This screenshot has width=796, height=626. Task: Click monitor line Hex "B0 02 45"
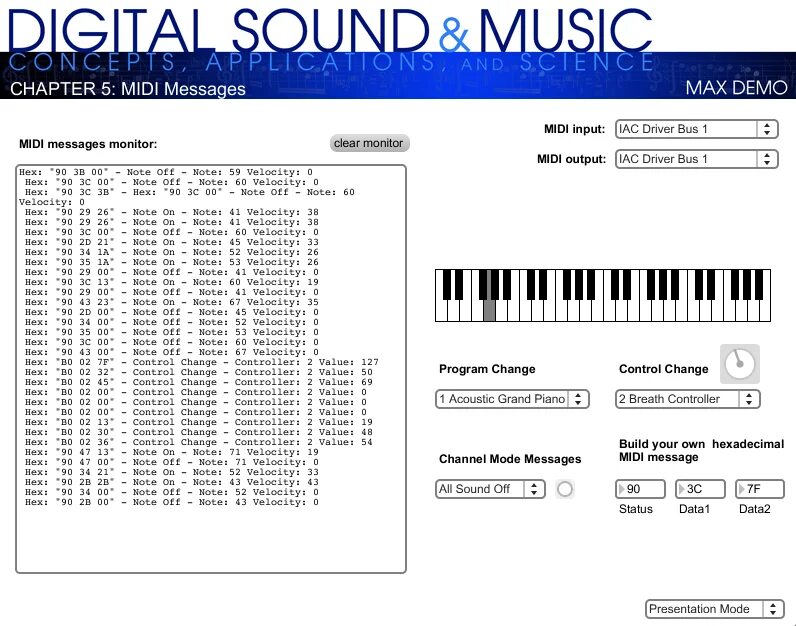tap(198, 382)
